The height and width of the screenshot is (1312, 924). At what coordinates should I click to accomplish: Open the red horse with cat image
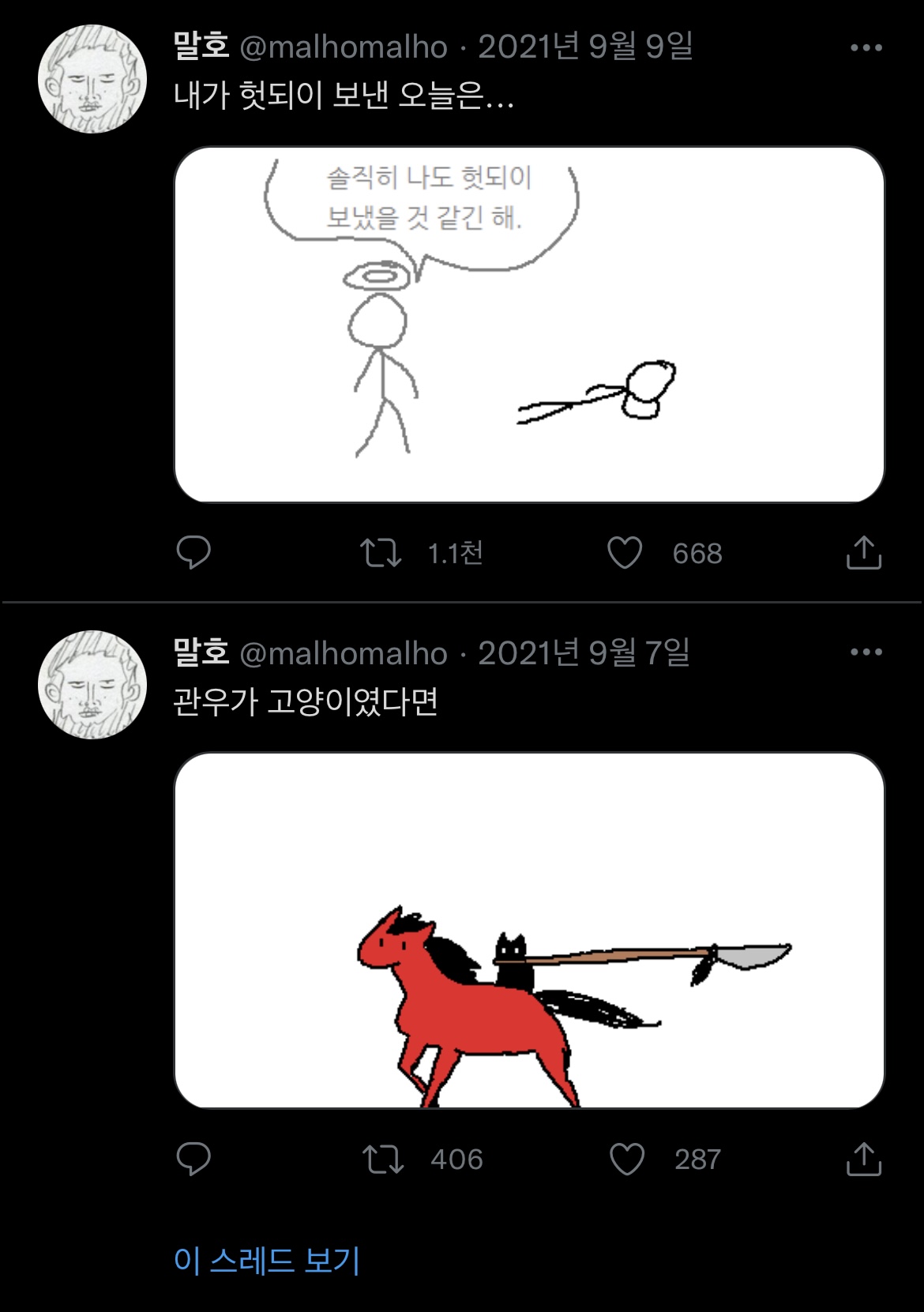click(529, 930)
